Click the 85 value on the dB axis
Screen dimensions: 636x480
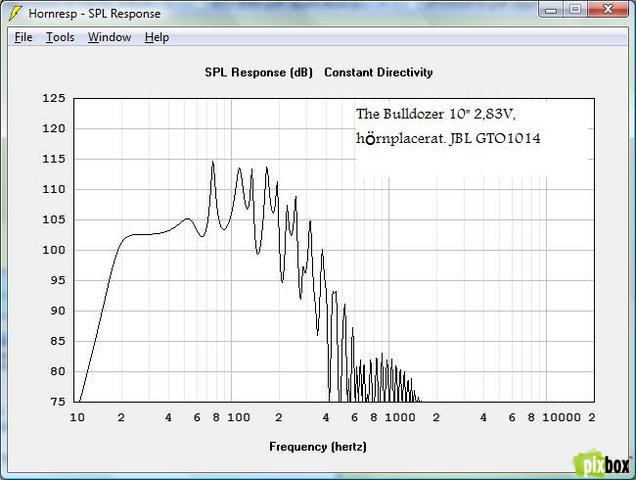(58, 341)
